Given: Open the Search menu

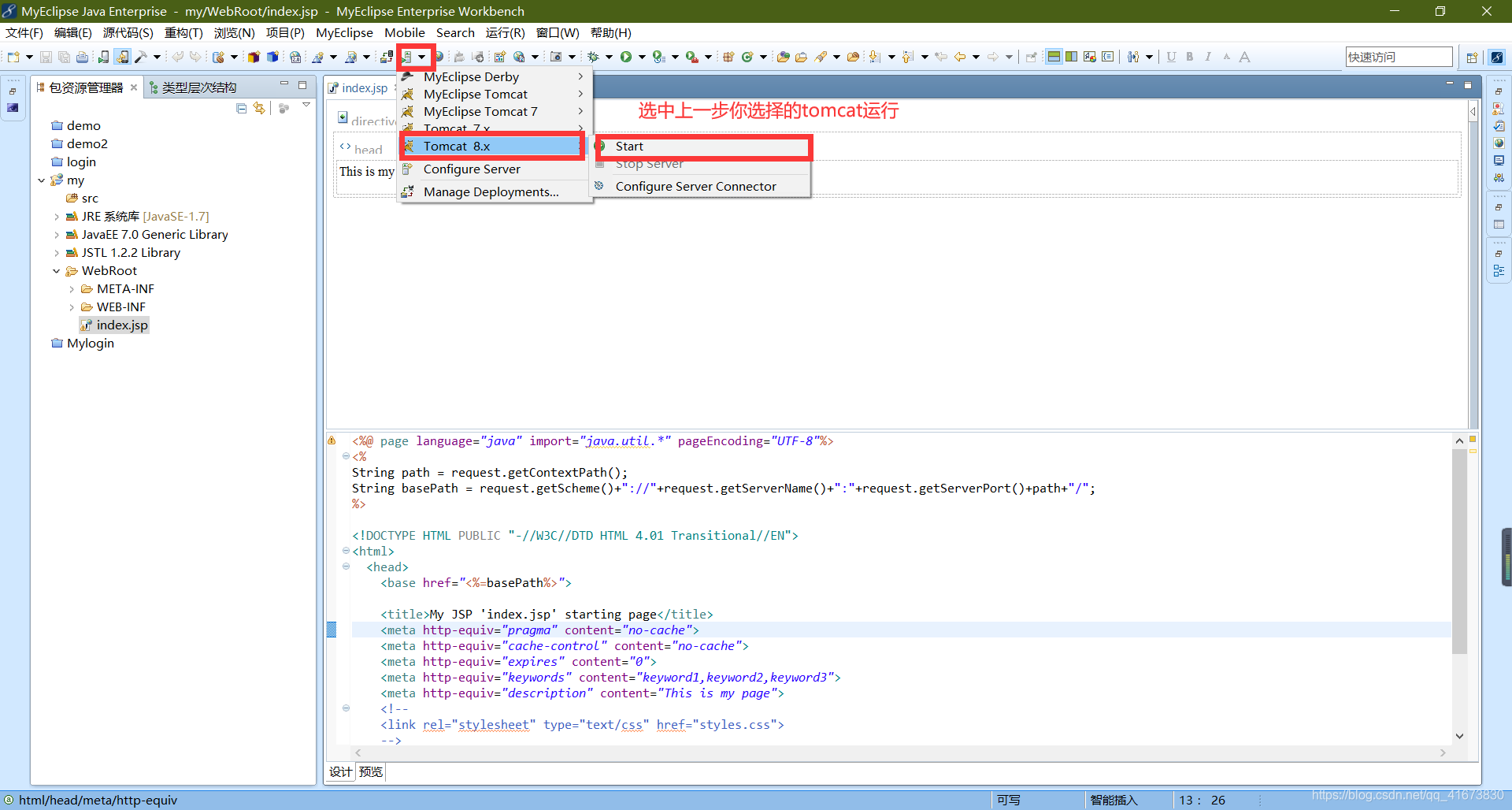Looking at the screenshot, I should [455, 32].
